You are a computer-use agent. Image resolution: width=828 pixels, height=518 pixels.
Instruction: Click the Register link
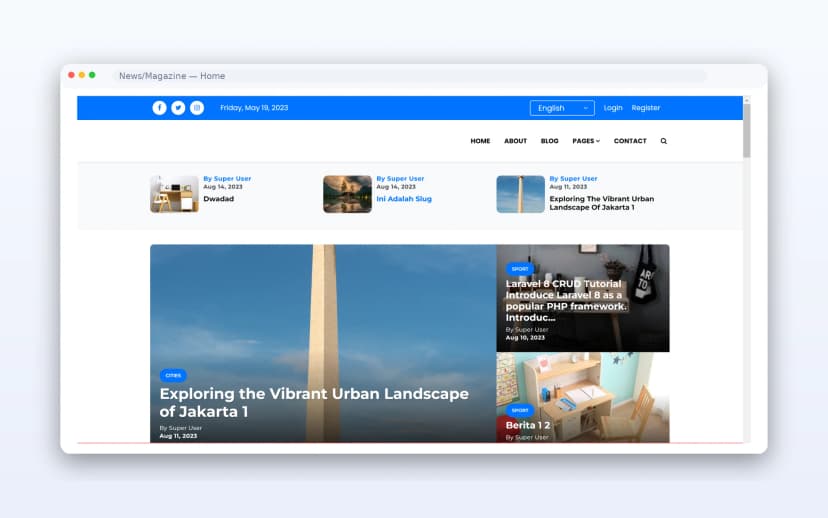646,108
